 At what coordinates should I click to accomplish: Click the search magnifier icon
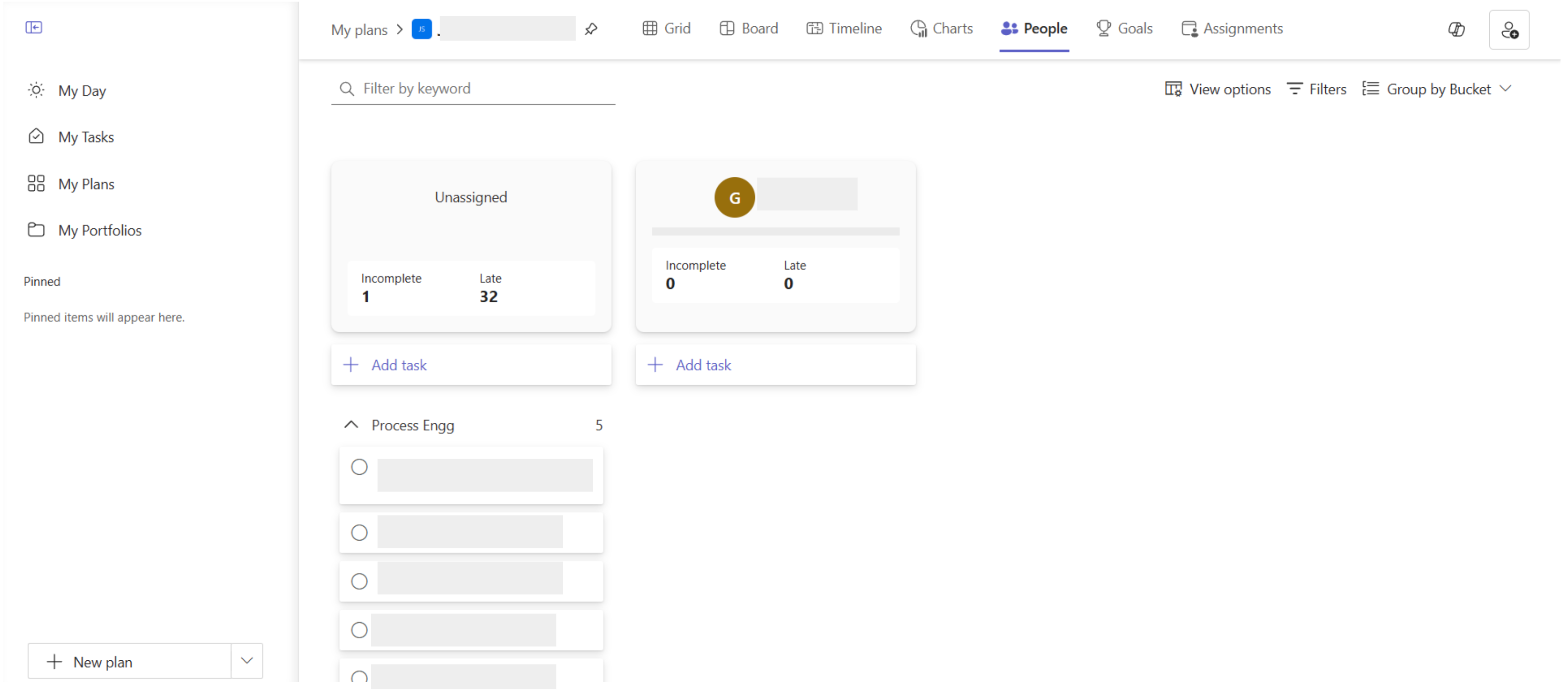(346, 89)
